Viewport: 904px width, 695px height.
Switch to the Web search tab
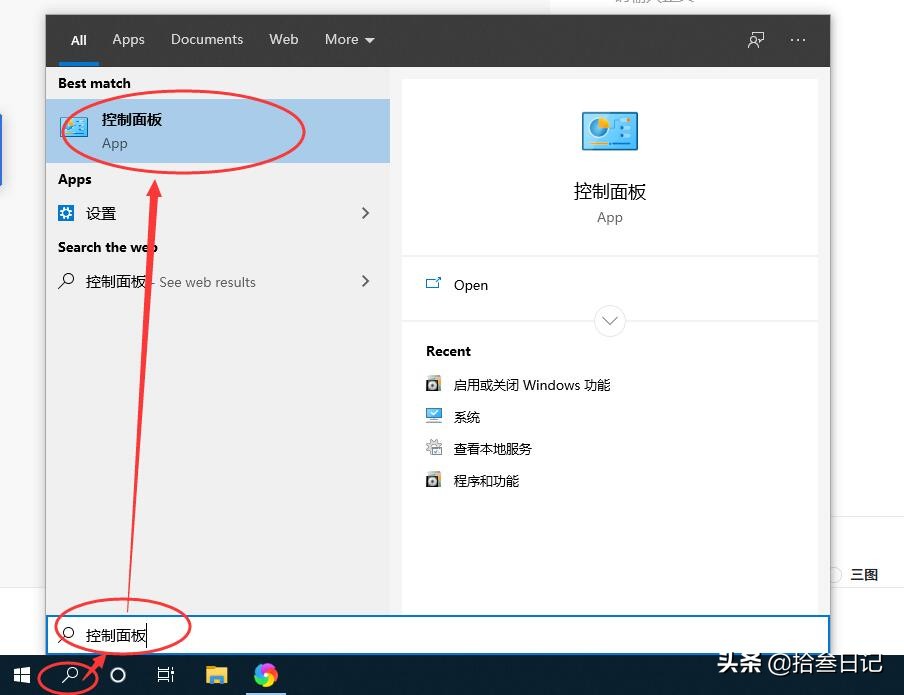283,39
